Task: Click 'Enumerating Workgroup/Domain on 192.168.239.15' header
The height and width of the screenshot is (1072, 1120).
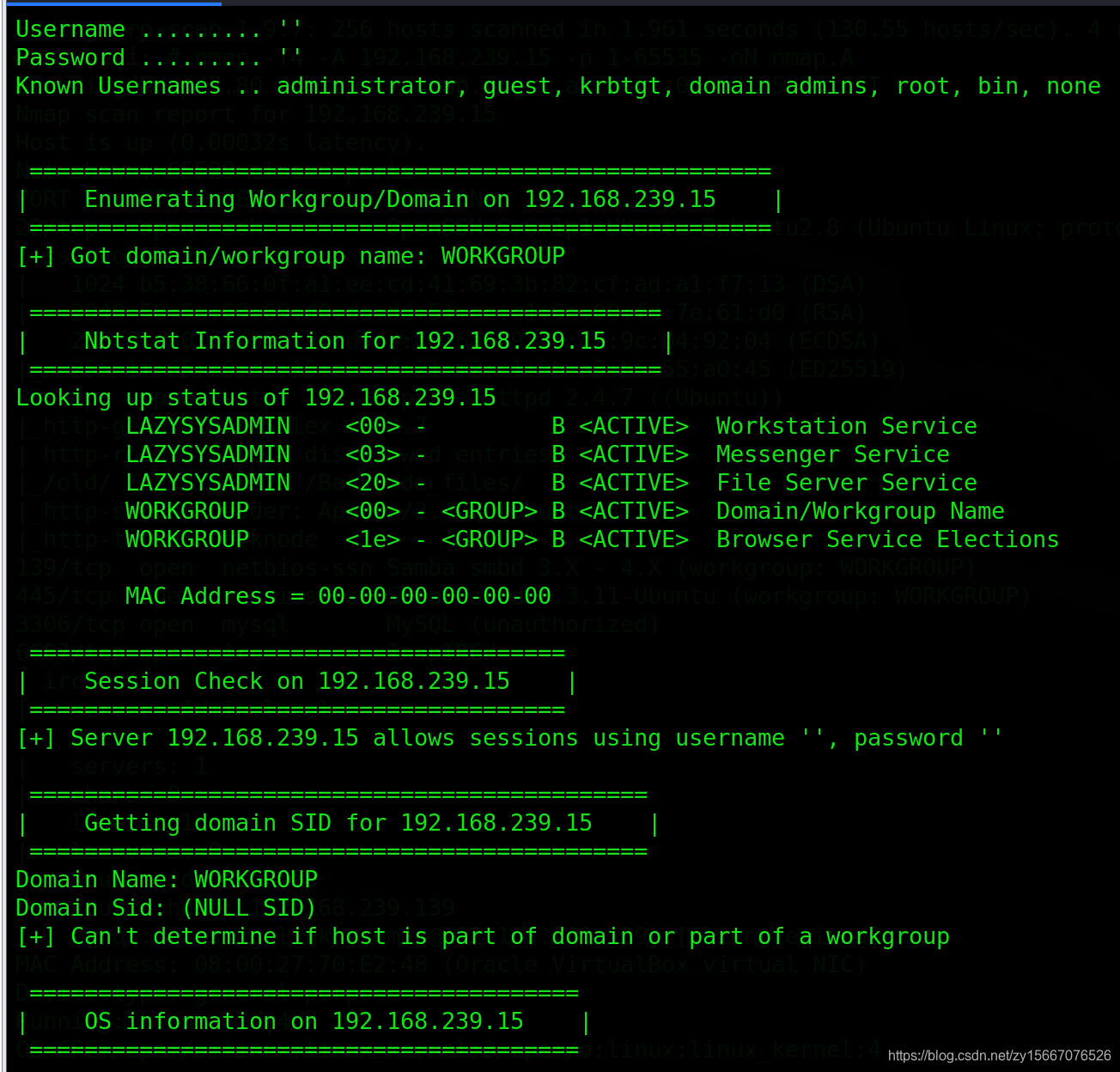Action: point(400,199)
